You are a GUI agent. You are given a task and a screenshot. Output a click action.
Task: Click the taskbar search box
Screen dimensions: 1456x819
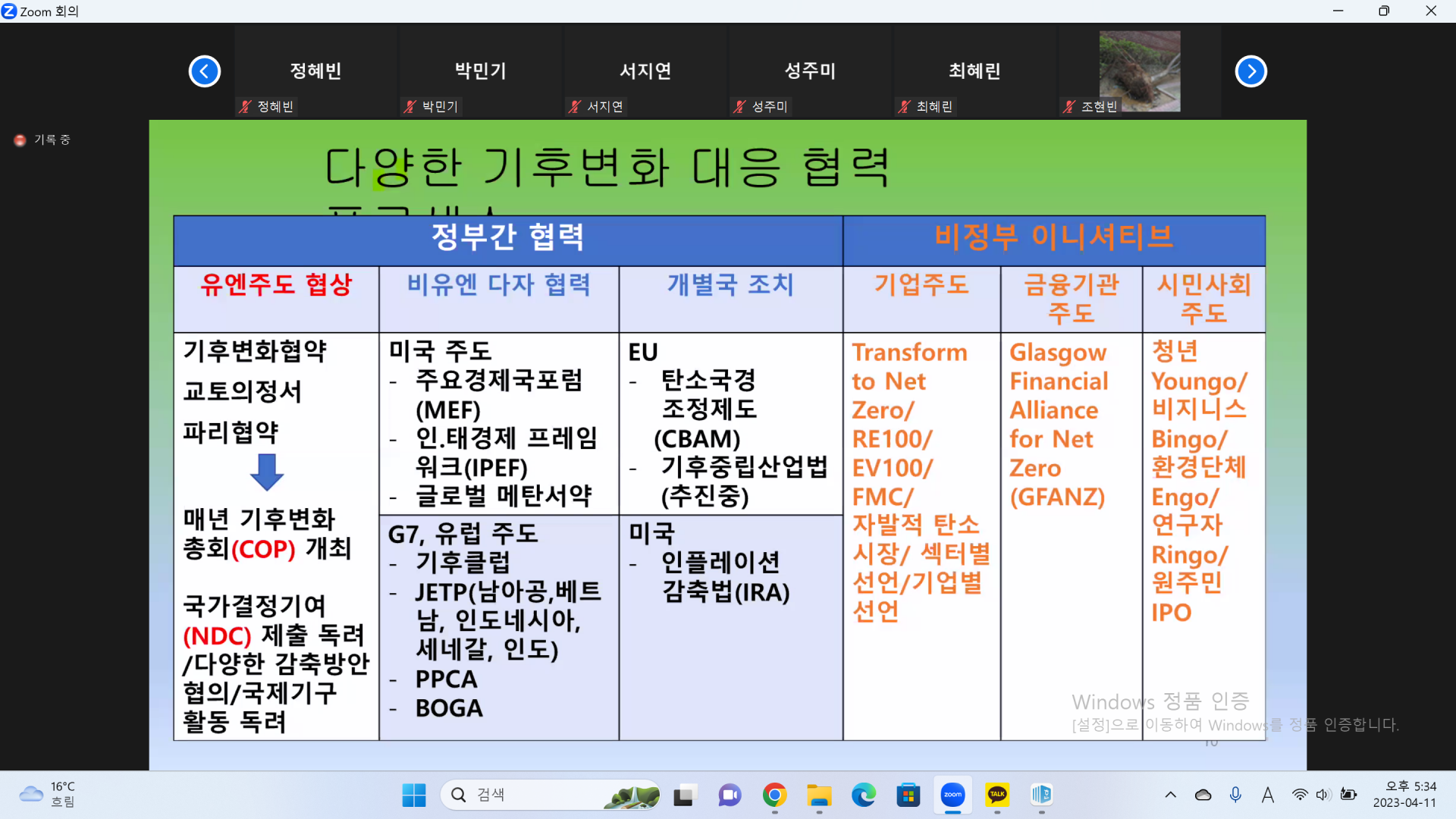click(x=551, y=795)
